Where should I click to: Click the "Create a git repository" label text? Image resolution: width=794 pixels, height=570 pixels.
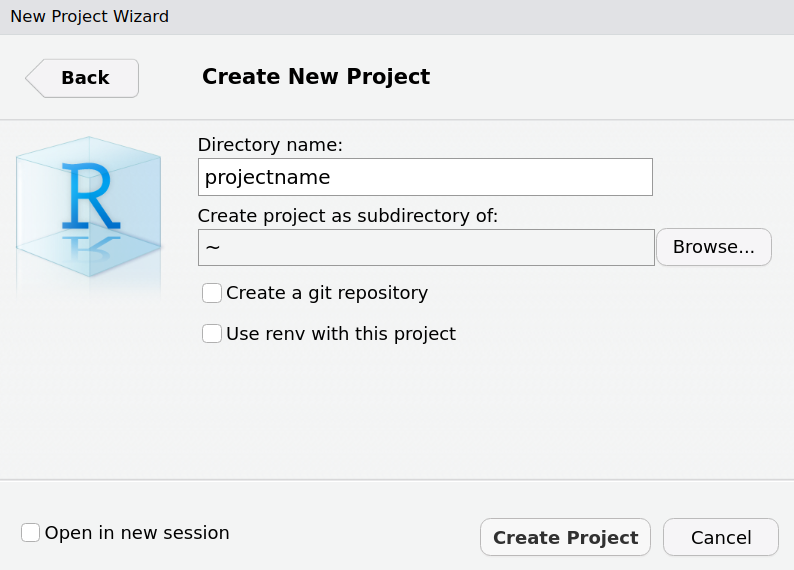327,293
